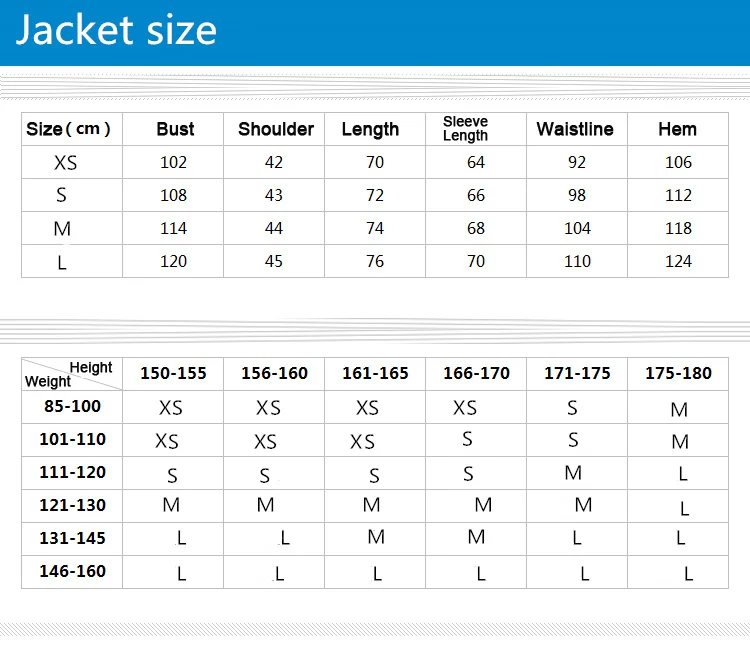750x652 pixels.
Task: Click M for weight 85-100, height 175-180
Action: pyautogui.click(x=679, y=409)
